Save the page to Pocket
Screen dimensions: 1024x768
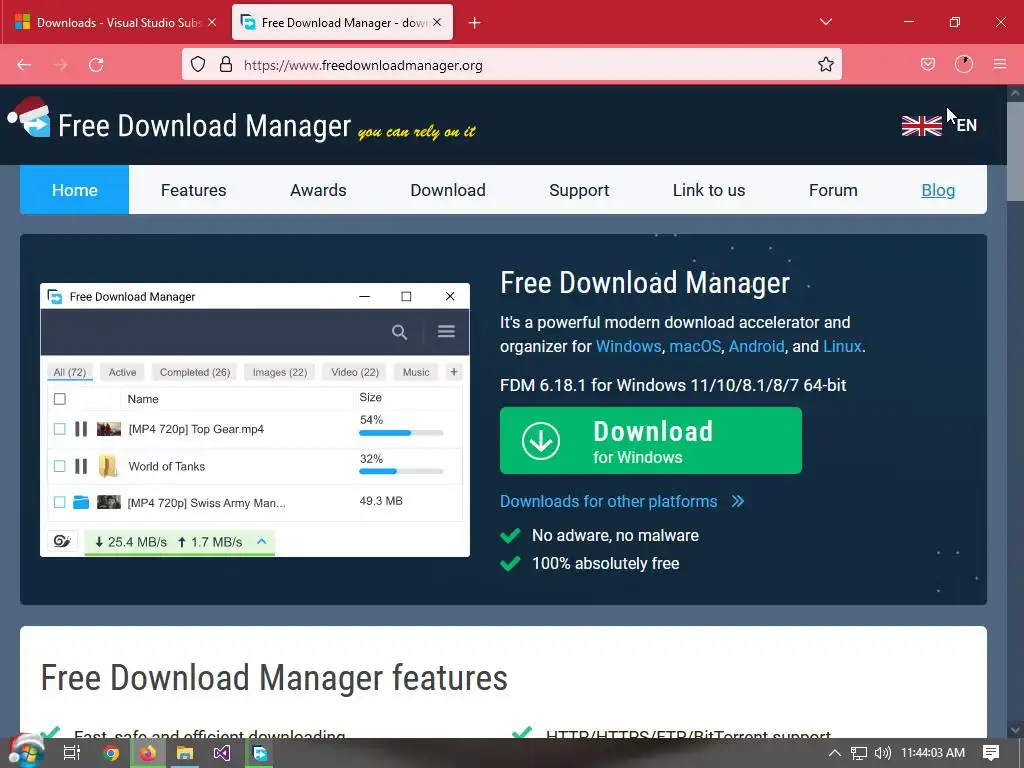(928, 64)
